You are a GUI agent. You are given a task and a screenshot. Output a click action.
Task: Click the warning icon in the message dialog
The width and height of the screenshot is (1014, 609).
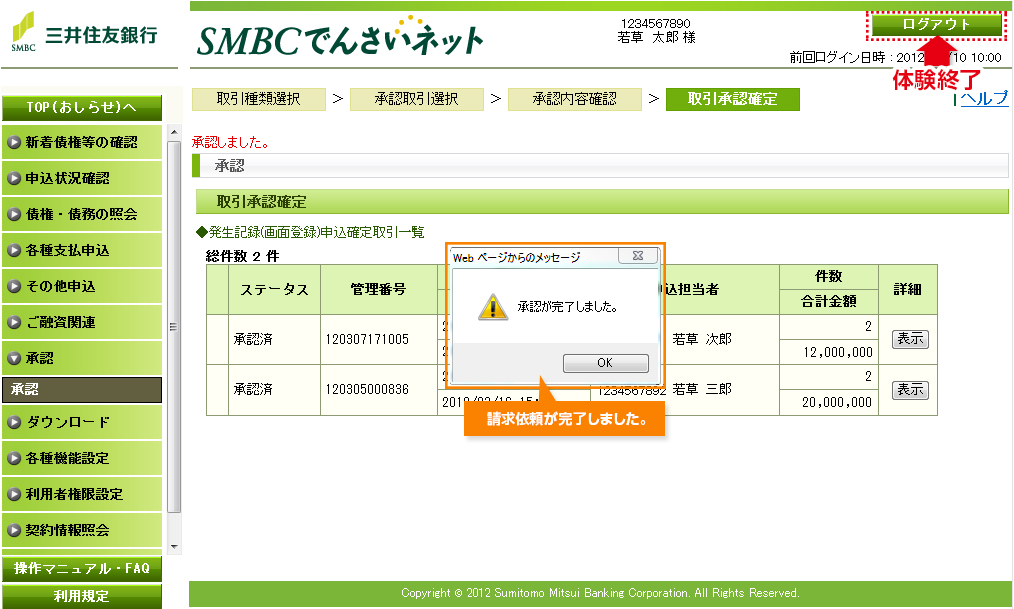point(493,306)
